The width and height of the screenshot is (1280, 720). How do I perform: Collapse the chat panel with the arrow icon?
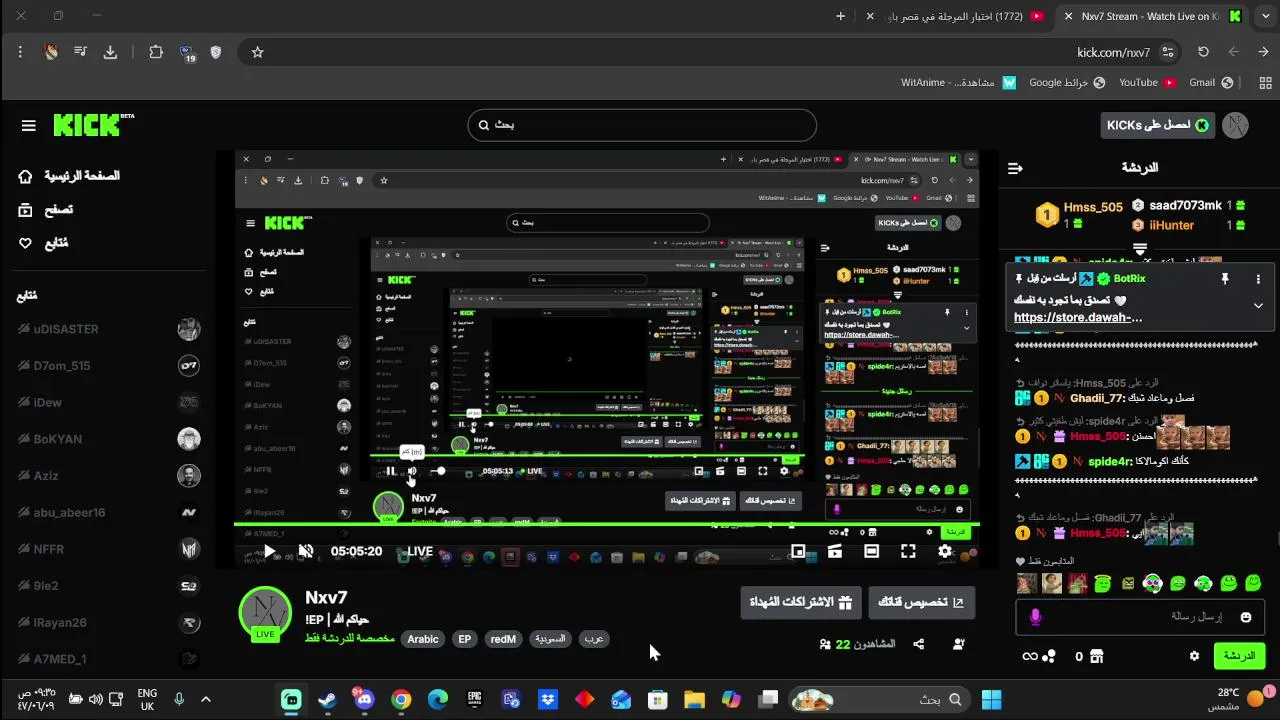[x=1015, y=168]
